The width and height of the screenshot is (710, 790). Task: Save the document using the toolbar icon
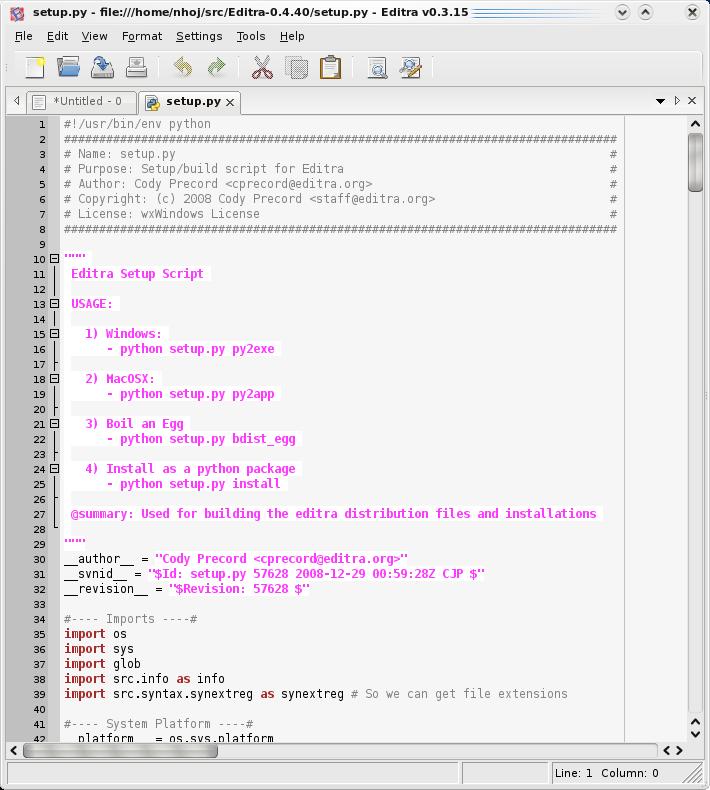click(x=102, y=68)
